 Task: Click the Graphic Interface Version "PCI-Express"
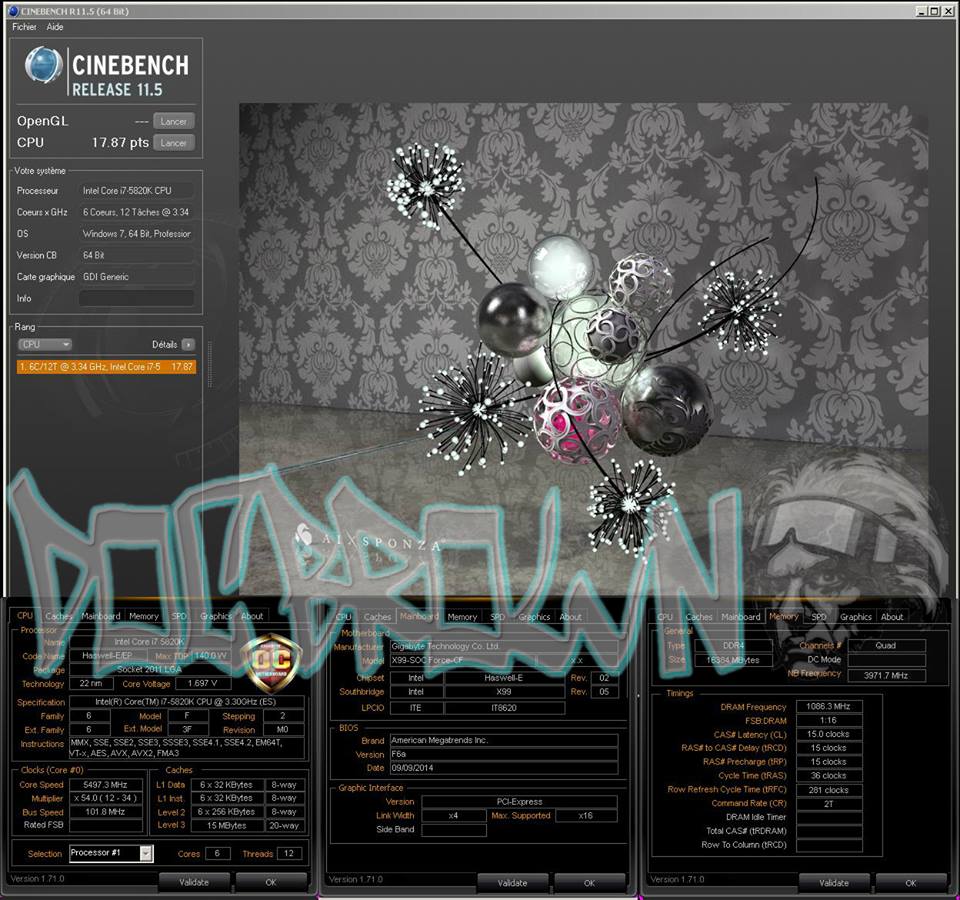[519, 801]
